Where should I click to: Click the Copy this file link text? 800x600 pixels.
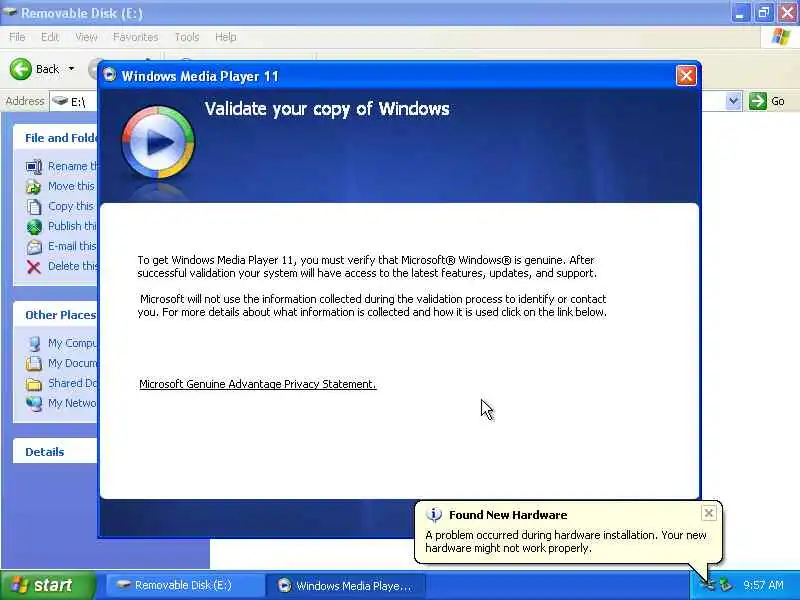point(72,206)
